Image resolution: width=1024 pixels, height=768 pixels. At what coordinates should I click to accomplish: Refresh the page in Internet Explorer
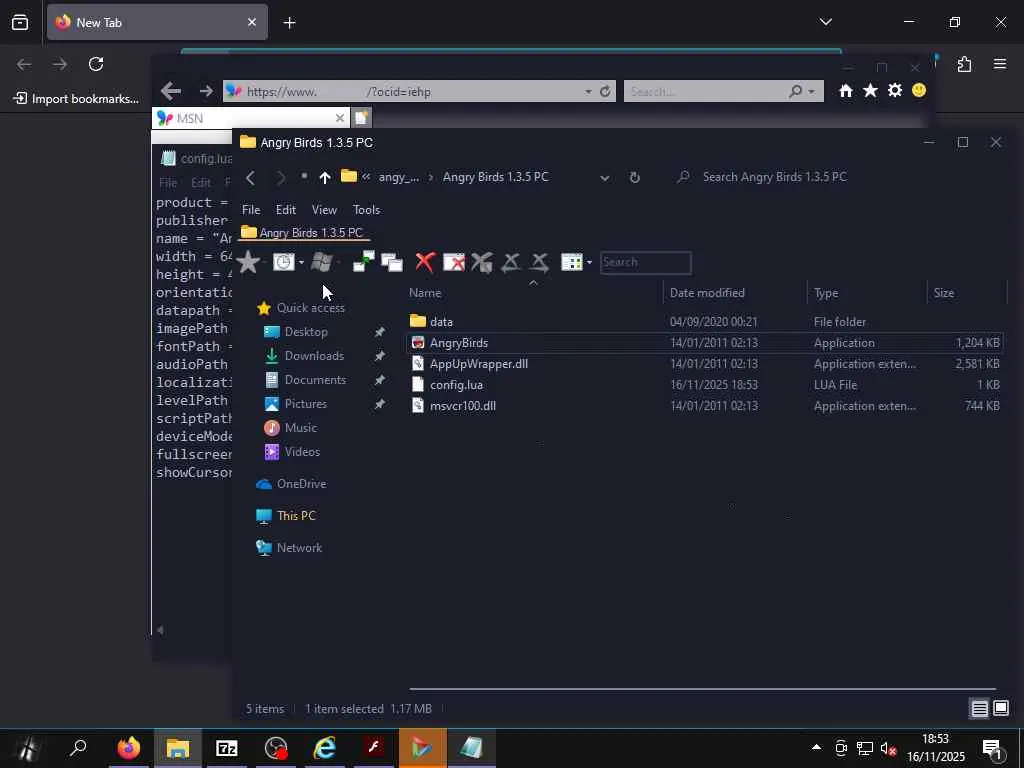[605, 91]
